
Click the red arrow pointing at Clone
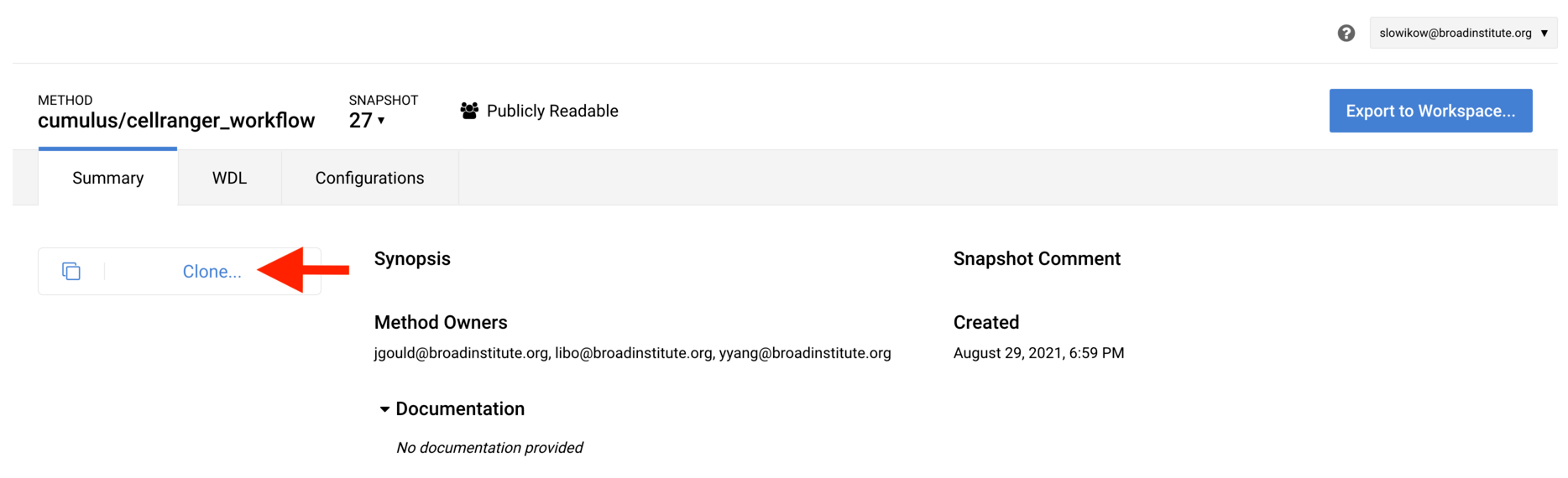click(x=302, y=270)
